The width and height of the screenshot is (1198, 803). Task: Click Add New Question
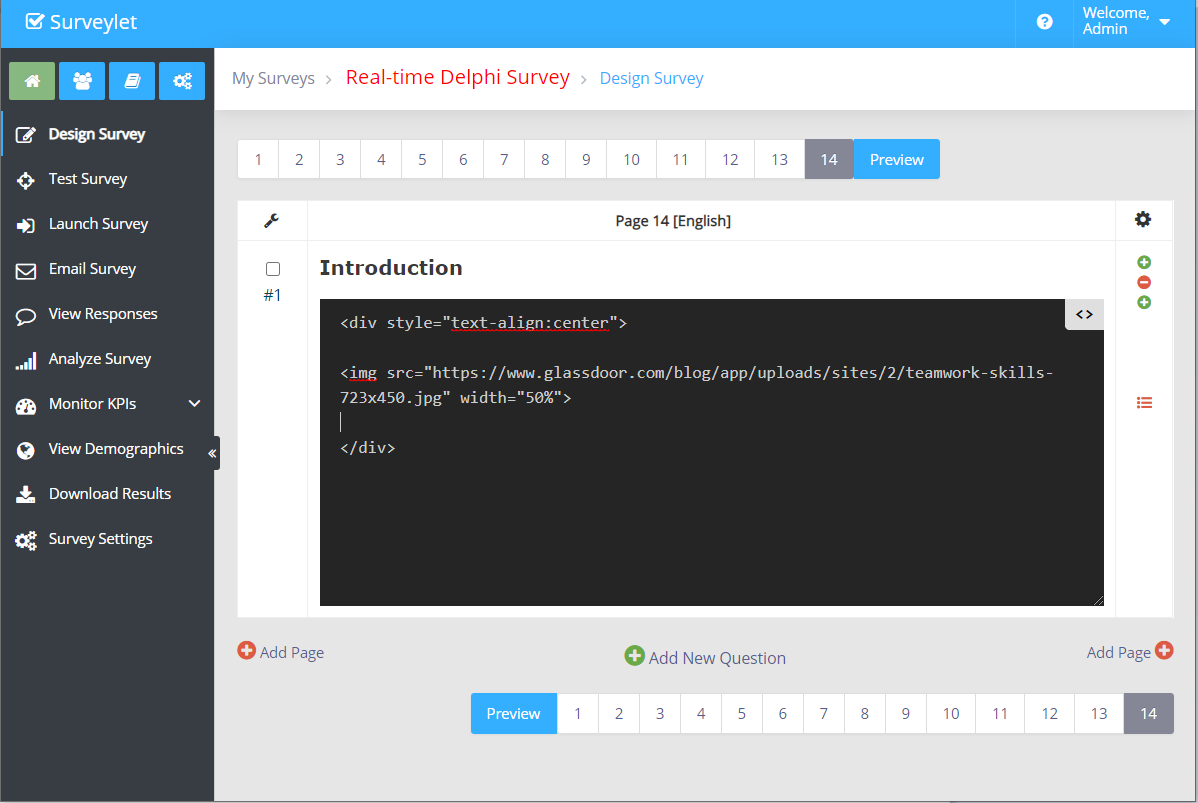pos(705,657)
